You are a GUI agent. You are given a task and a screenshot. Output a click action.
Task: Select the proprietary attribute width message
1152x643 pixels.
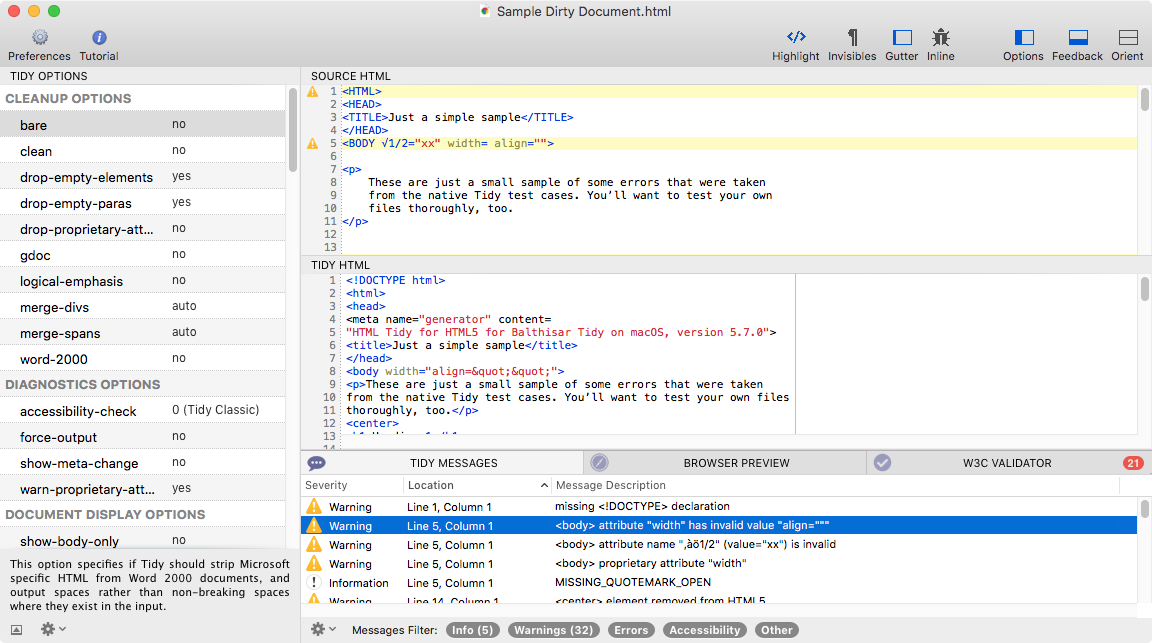[719, 564]
